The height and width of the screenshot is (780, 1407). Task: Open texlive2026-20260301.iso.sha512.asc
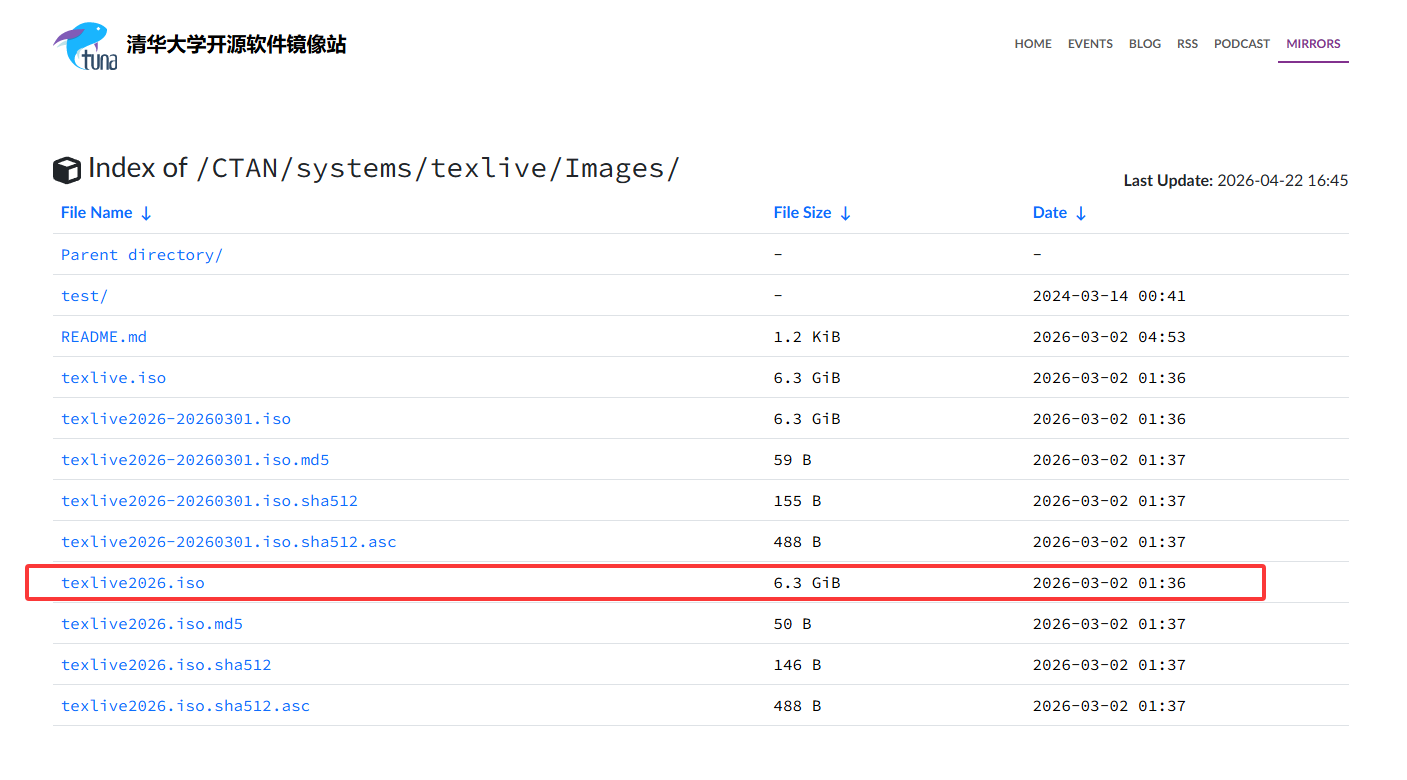click(x=229, y=542)
